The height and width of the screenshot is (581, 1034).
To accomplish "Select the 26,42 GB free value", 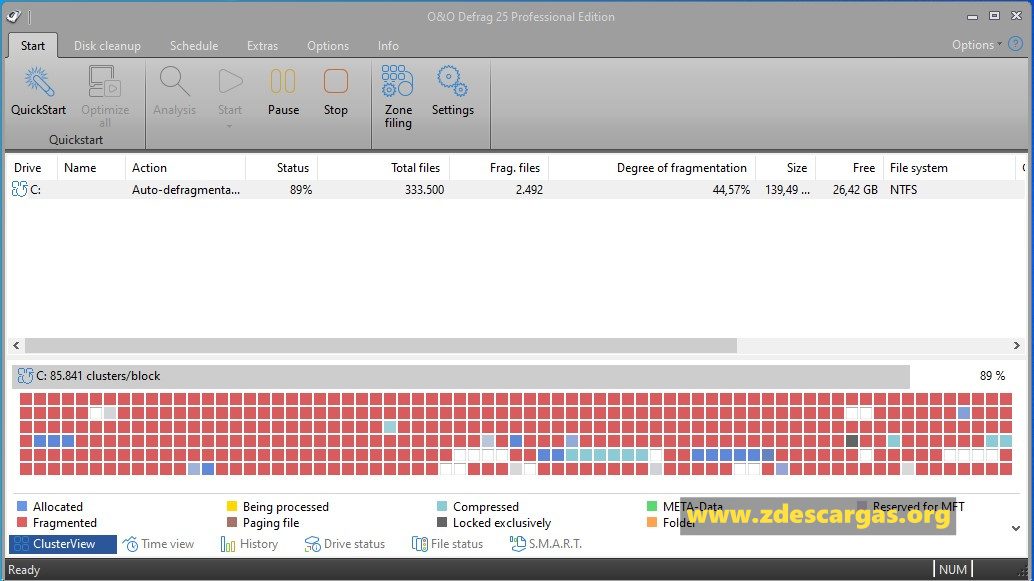I will pos(855,189).
